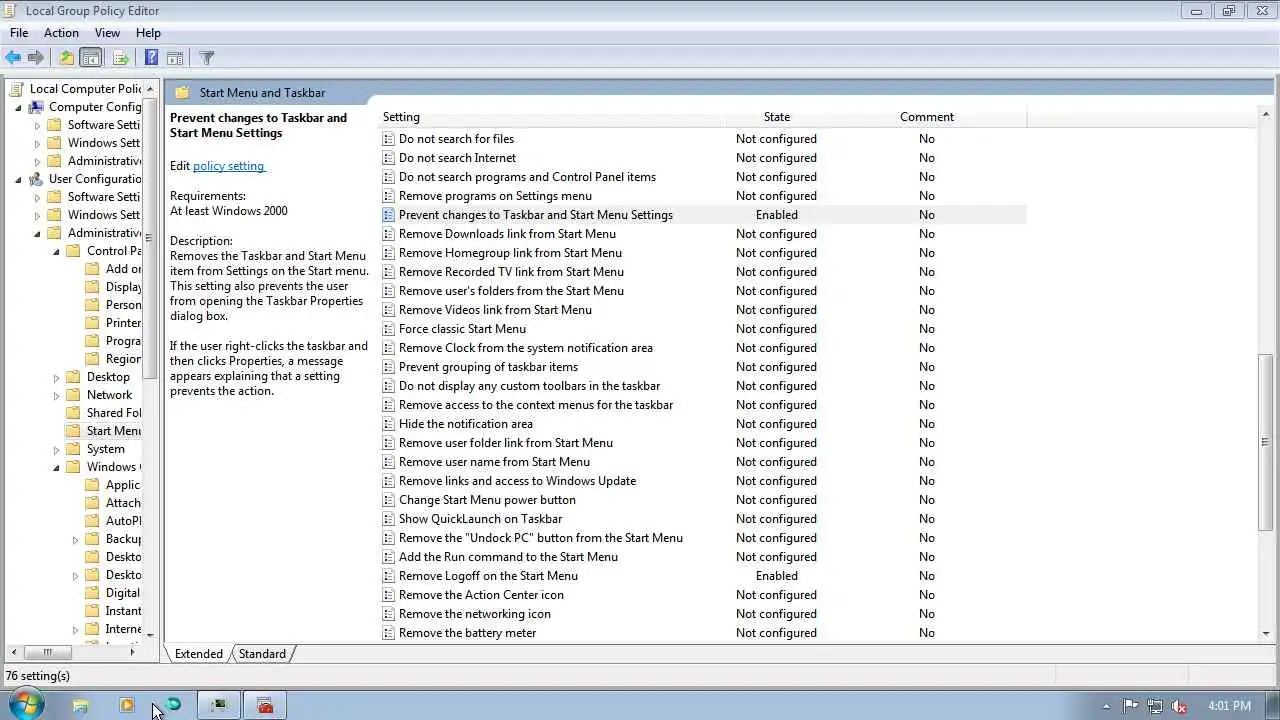This screenshot has width=1280, height=720.
Task: Switch to the Standard tab
Action: (x=262, y=654)
